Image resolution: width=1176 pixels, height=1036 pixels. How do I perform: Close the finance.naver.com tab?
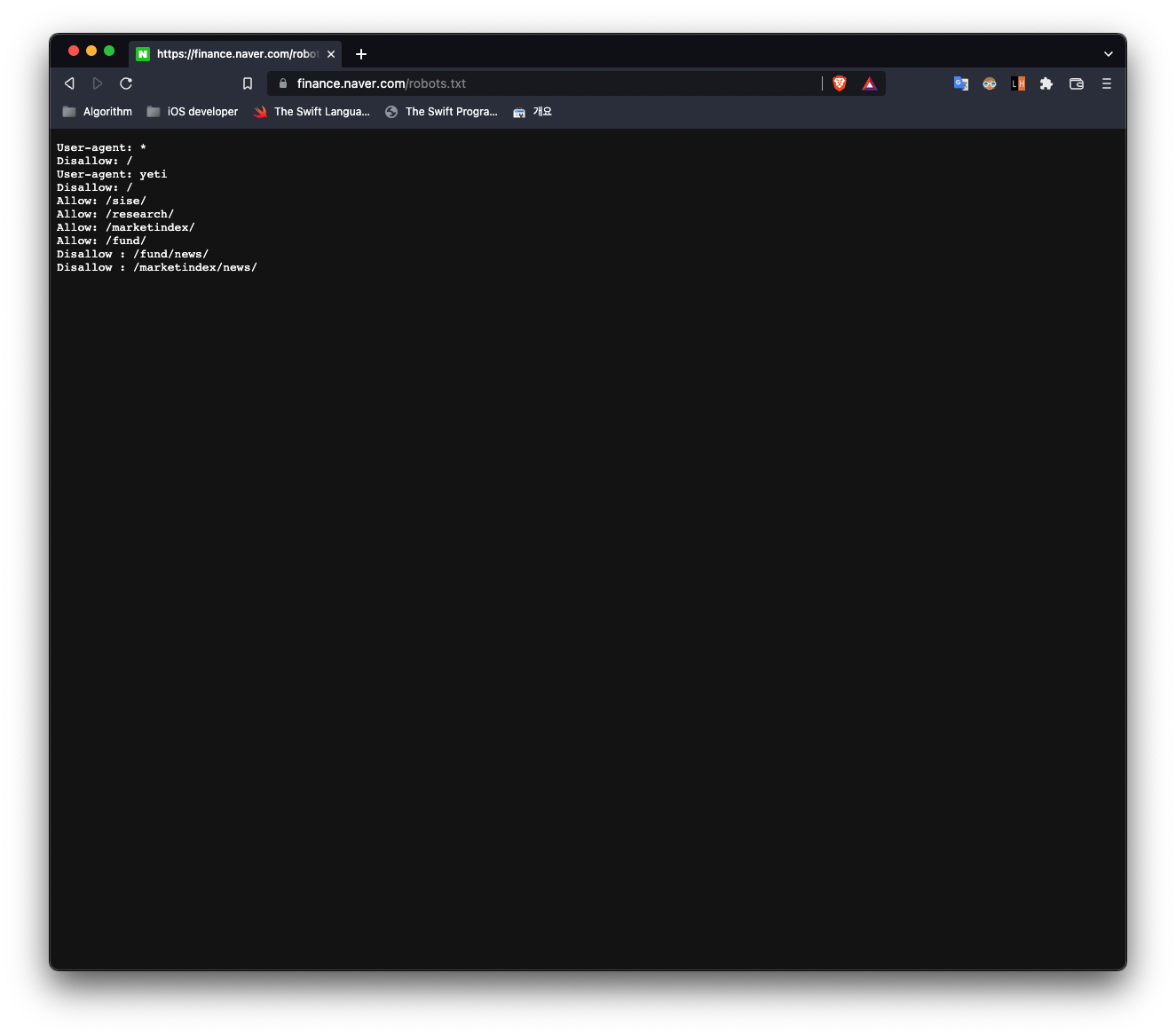pyautogui.click(x=331, y=54)
